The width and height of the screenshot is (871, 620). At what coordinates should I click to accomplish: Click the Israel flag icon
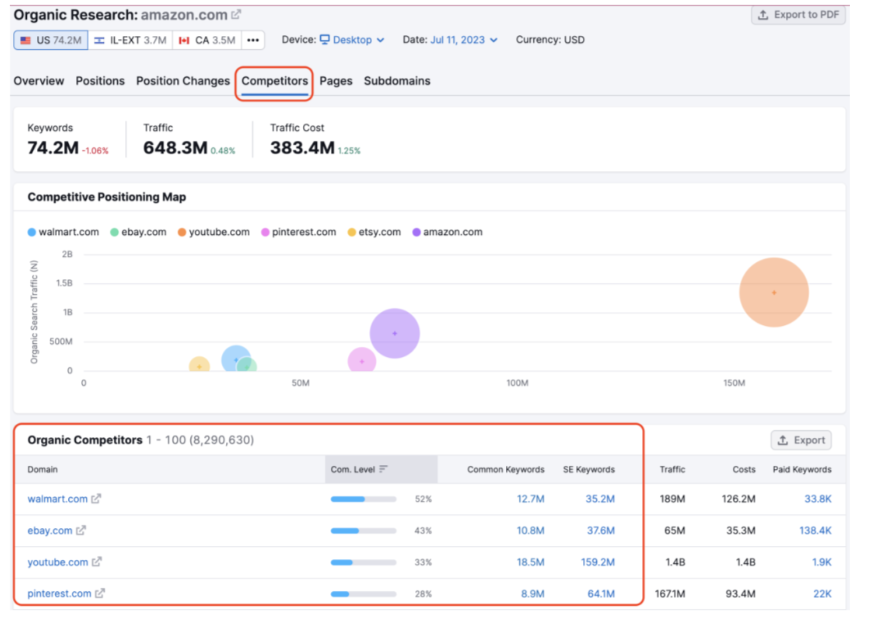[x=99, y=40]
